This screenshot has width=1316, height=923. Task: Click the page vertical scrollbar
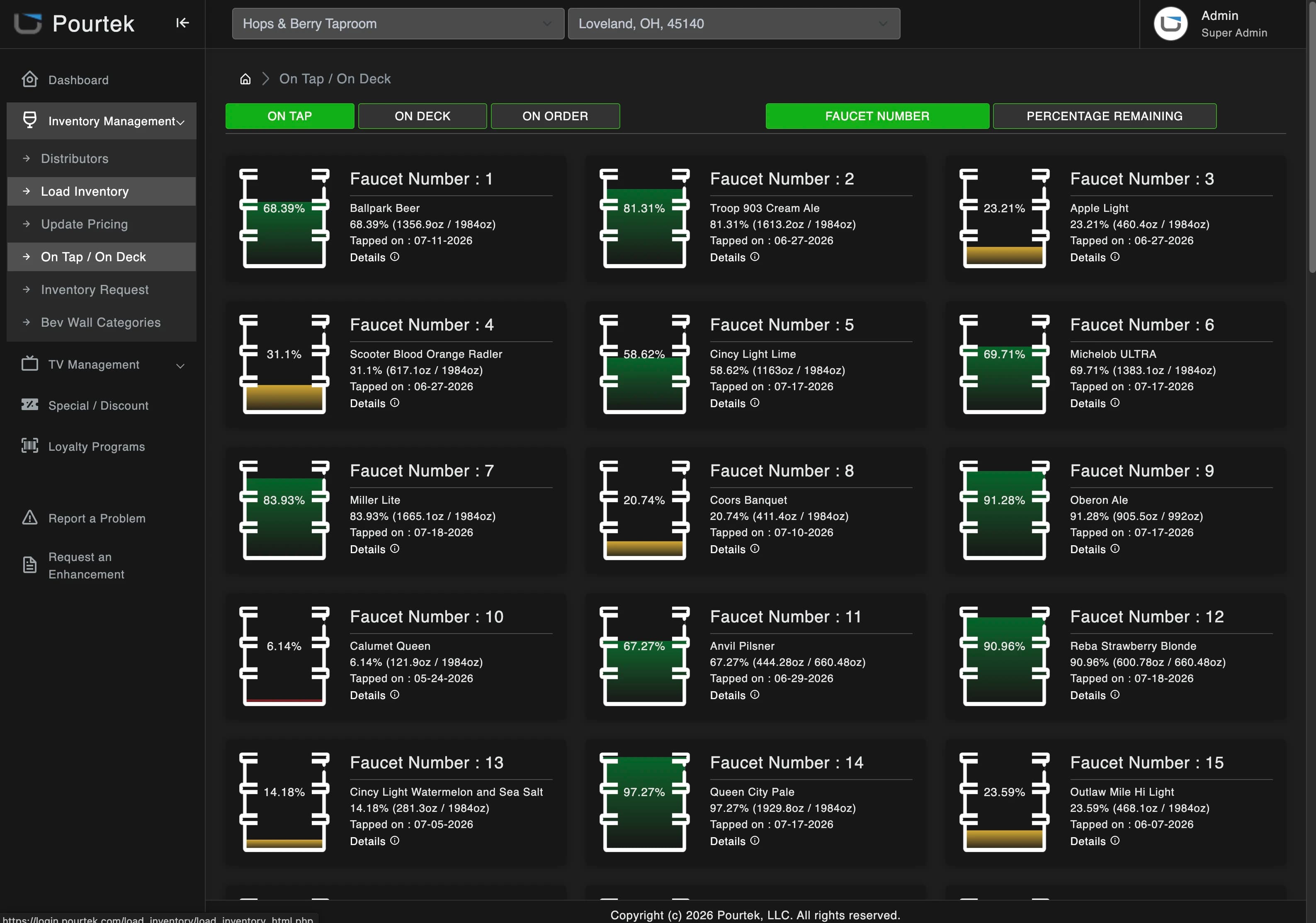pyautogui.click(x=1311, y=138)
